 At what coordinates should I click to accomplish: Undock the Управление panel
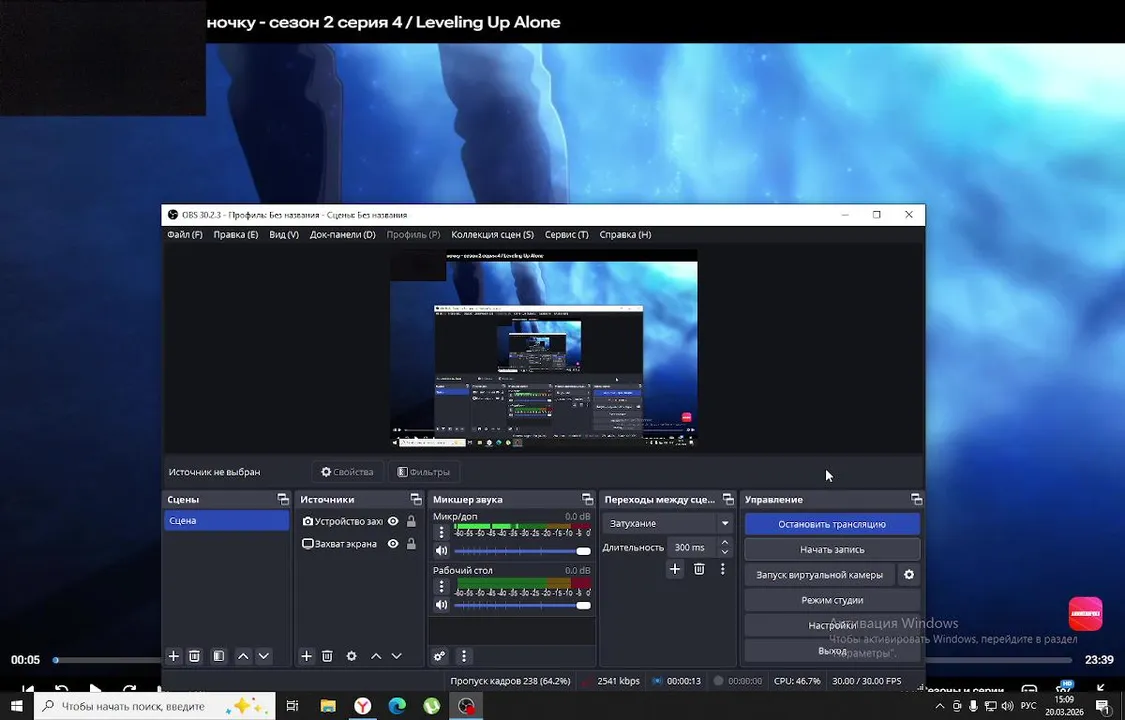[916, 499]
